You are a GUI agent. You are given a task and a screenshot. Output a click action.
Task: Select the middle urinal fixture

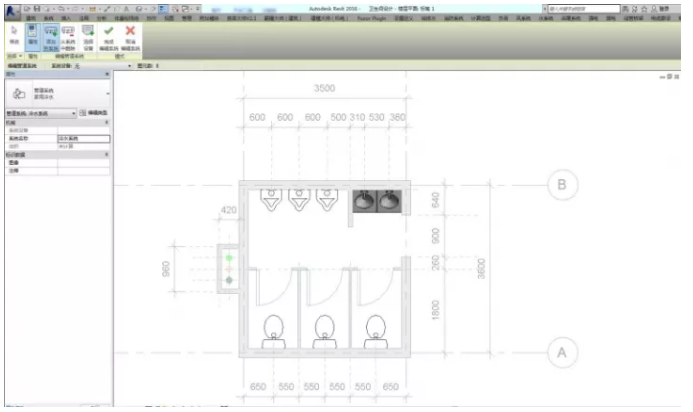pyautogui.click(x=299, y=199)
